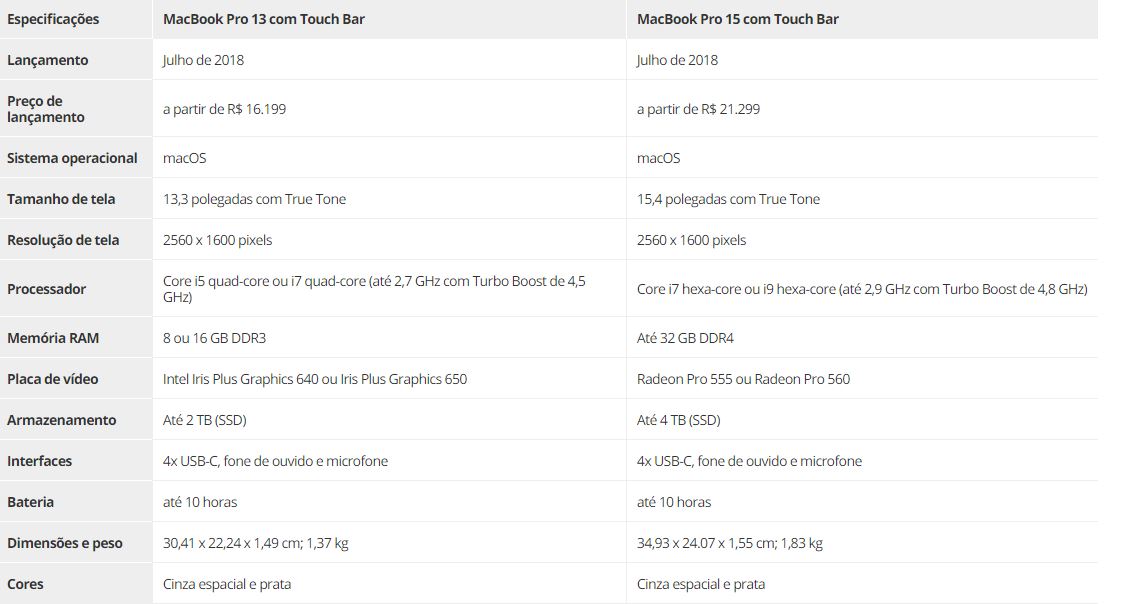Screen dimensions: 1131x604
Task: Select the '30,41 x 22,24 x 1,49 cm' dimensions cell
Action: [x=255, y=543]
